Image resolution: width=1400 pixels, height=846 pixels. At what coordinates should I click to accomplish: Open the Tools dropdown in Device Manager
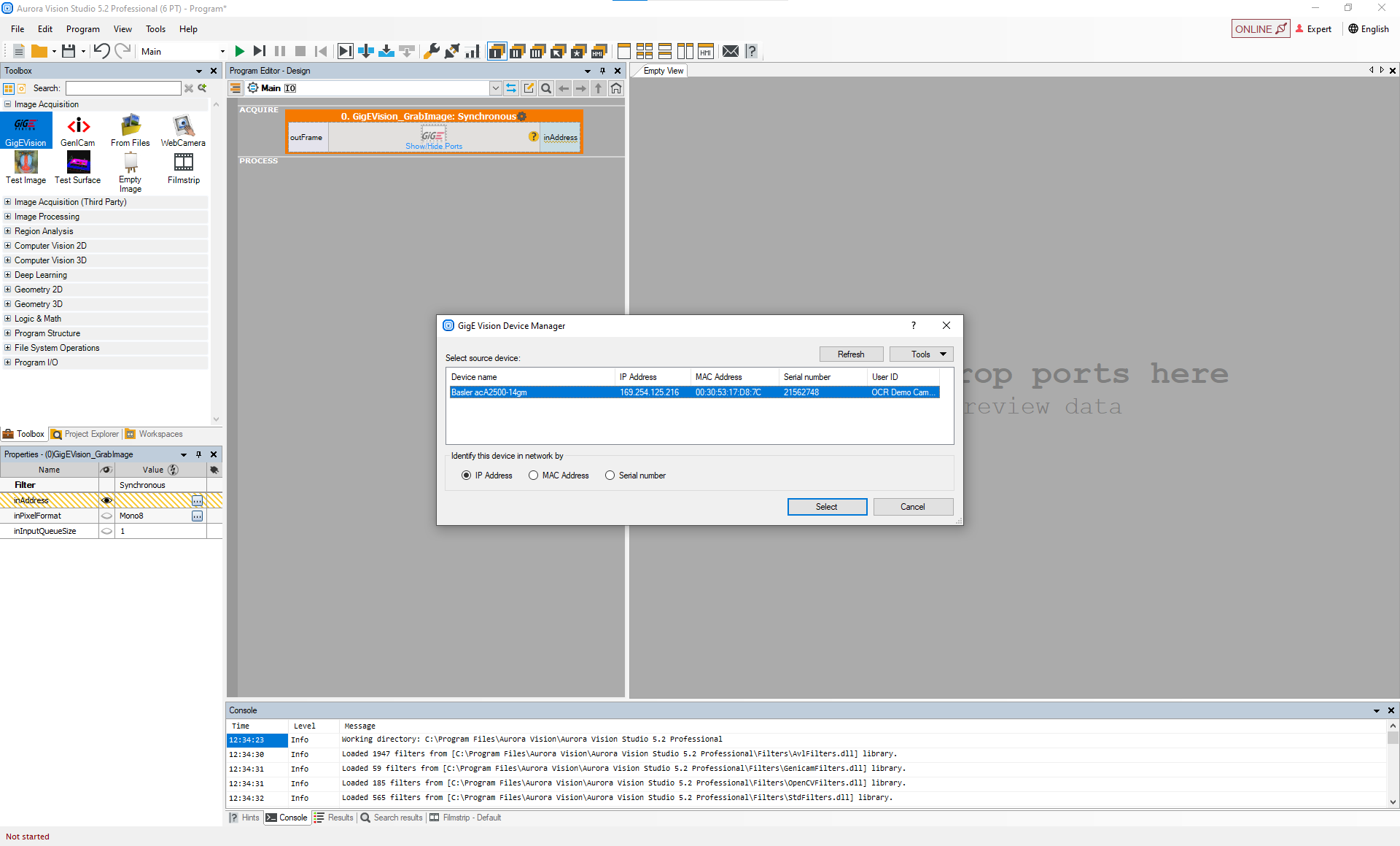point(921,354)
